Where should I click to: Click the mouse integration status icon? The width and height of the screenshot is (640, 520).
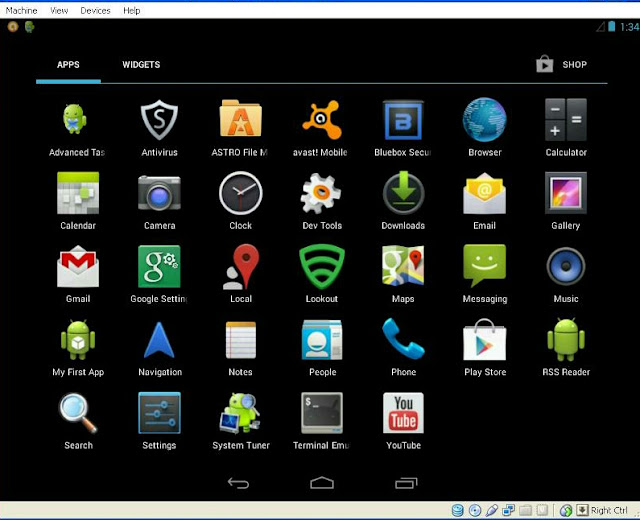pos(566,510)
